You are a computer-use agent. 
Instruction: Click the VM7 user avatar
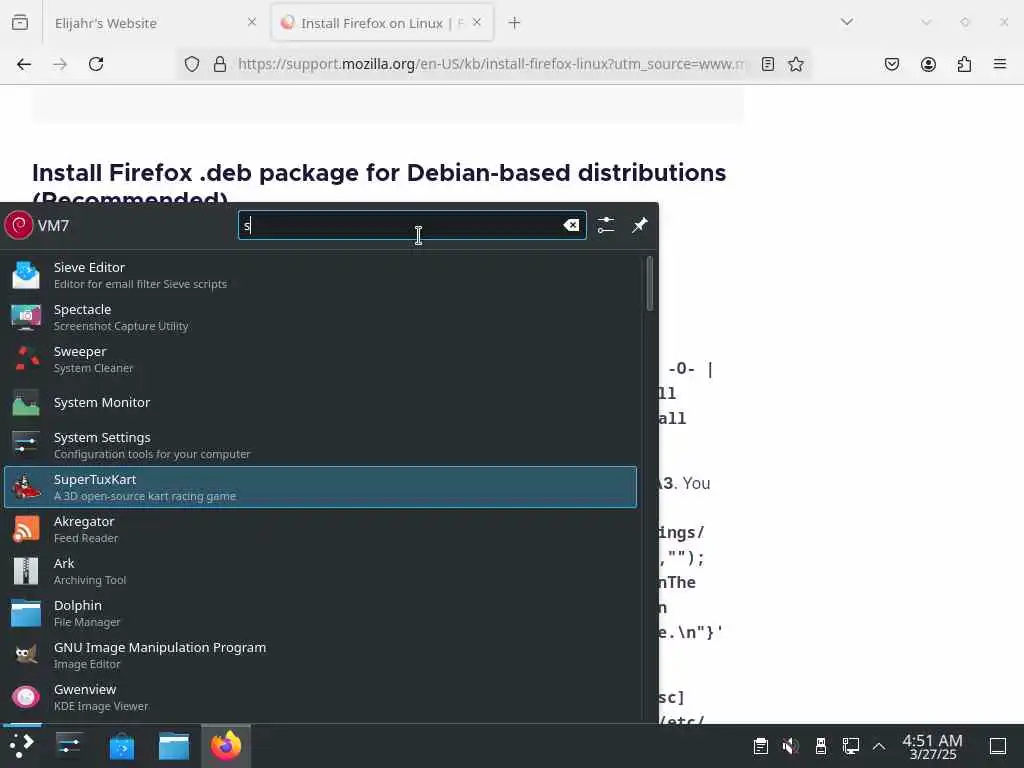click(x=18, y=225)
